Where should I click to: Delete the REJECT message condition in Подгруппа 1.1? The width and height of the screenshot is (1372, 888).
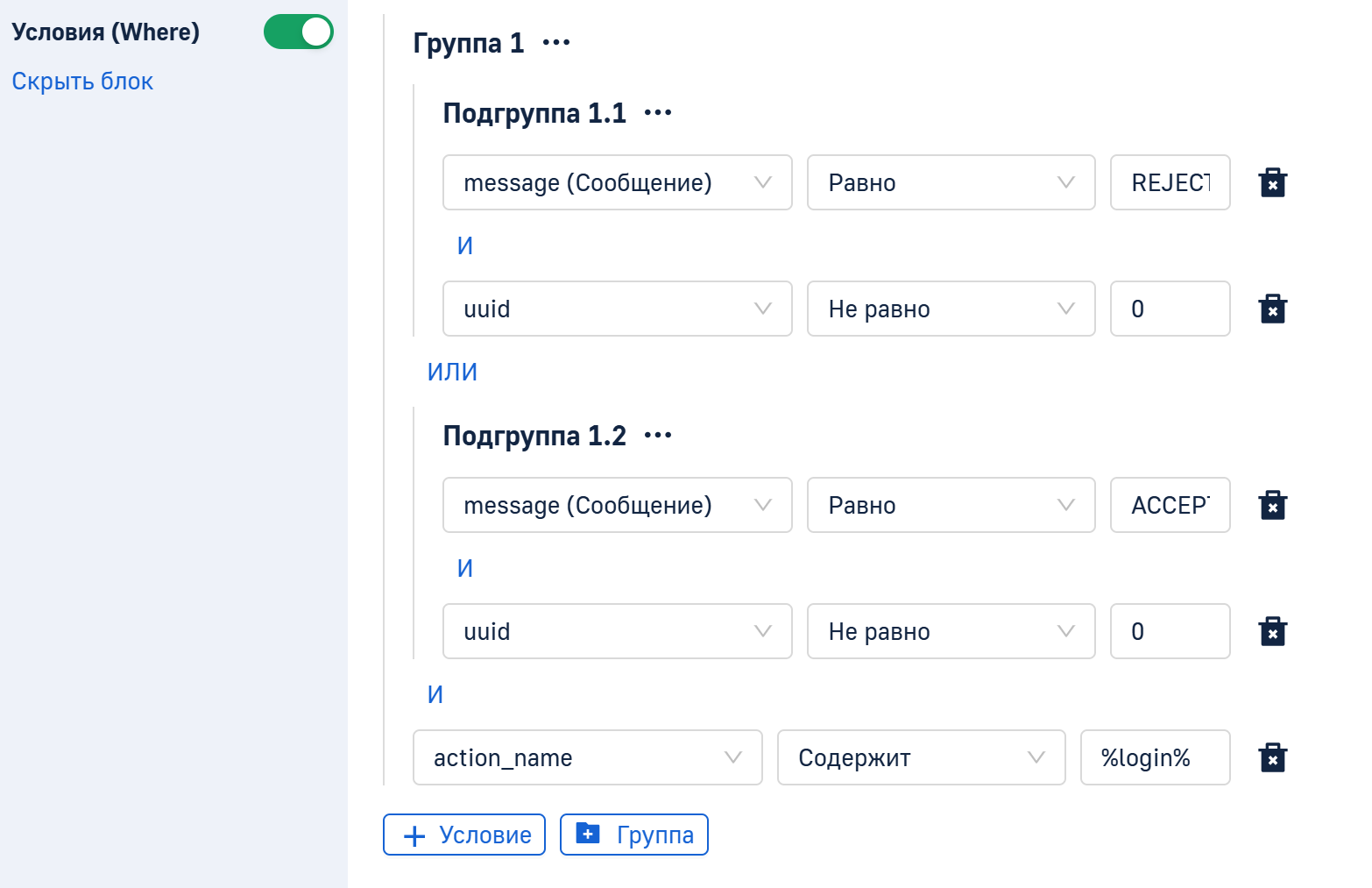click(x=1272, y=183)
